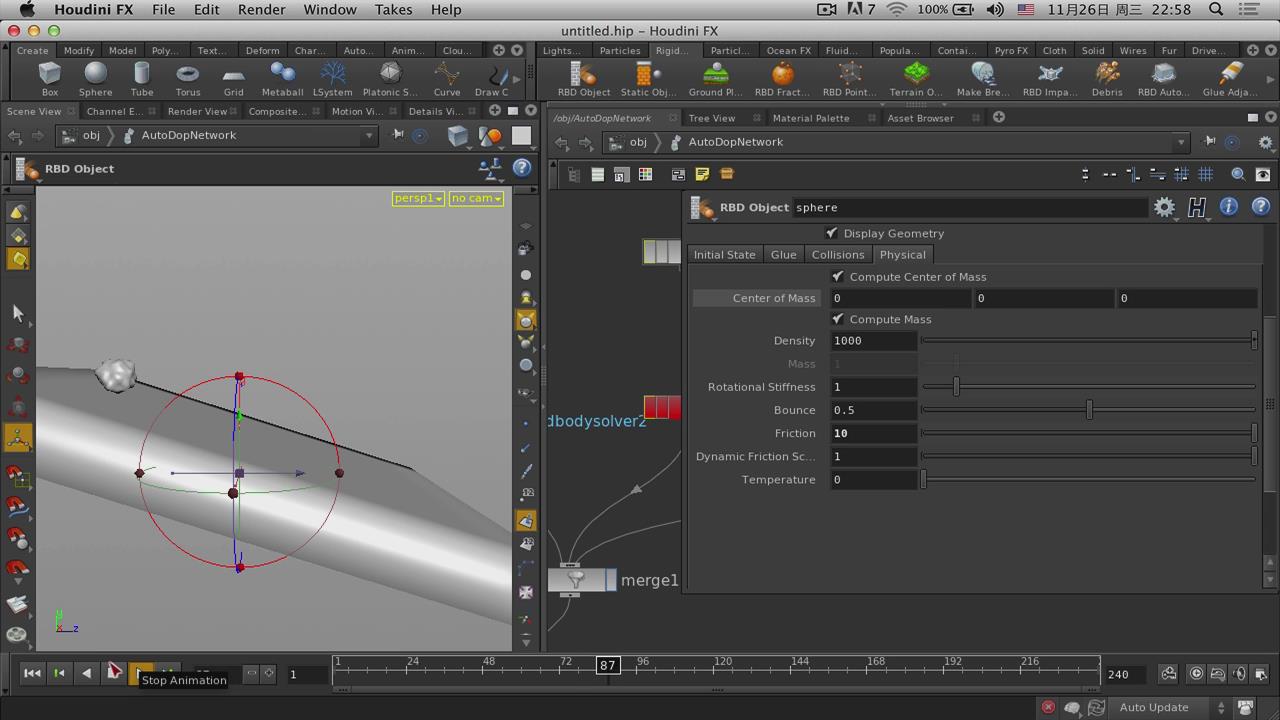Image resolution: width=1280 pixels, height=720 pixels.
Task: Open left shelf set options arrow
Action: (517, 50)
